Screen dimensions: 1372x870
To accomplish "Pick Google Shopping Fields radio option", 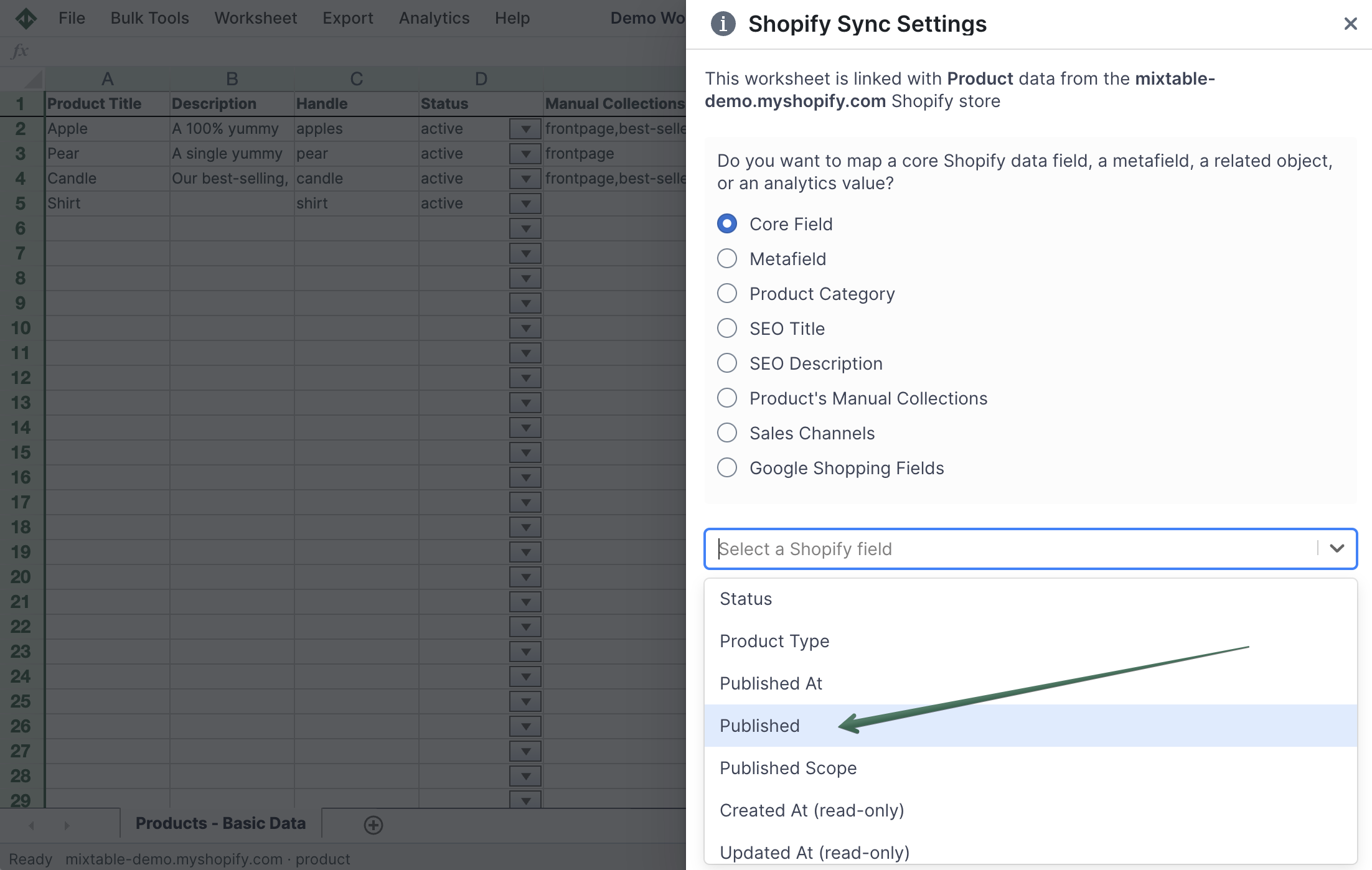I will pos(726,467).
